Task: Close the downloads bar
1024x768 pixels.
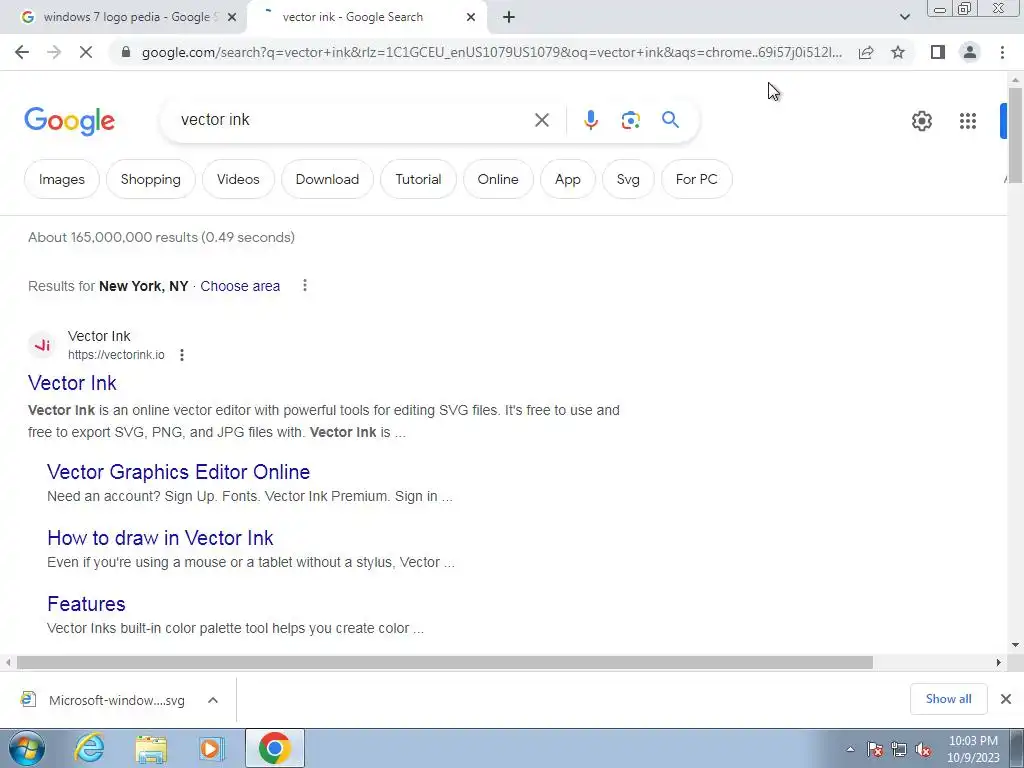Action: (1006, 699)
